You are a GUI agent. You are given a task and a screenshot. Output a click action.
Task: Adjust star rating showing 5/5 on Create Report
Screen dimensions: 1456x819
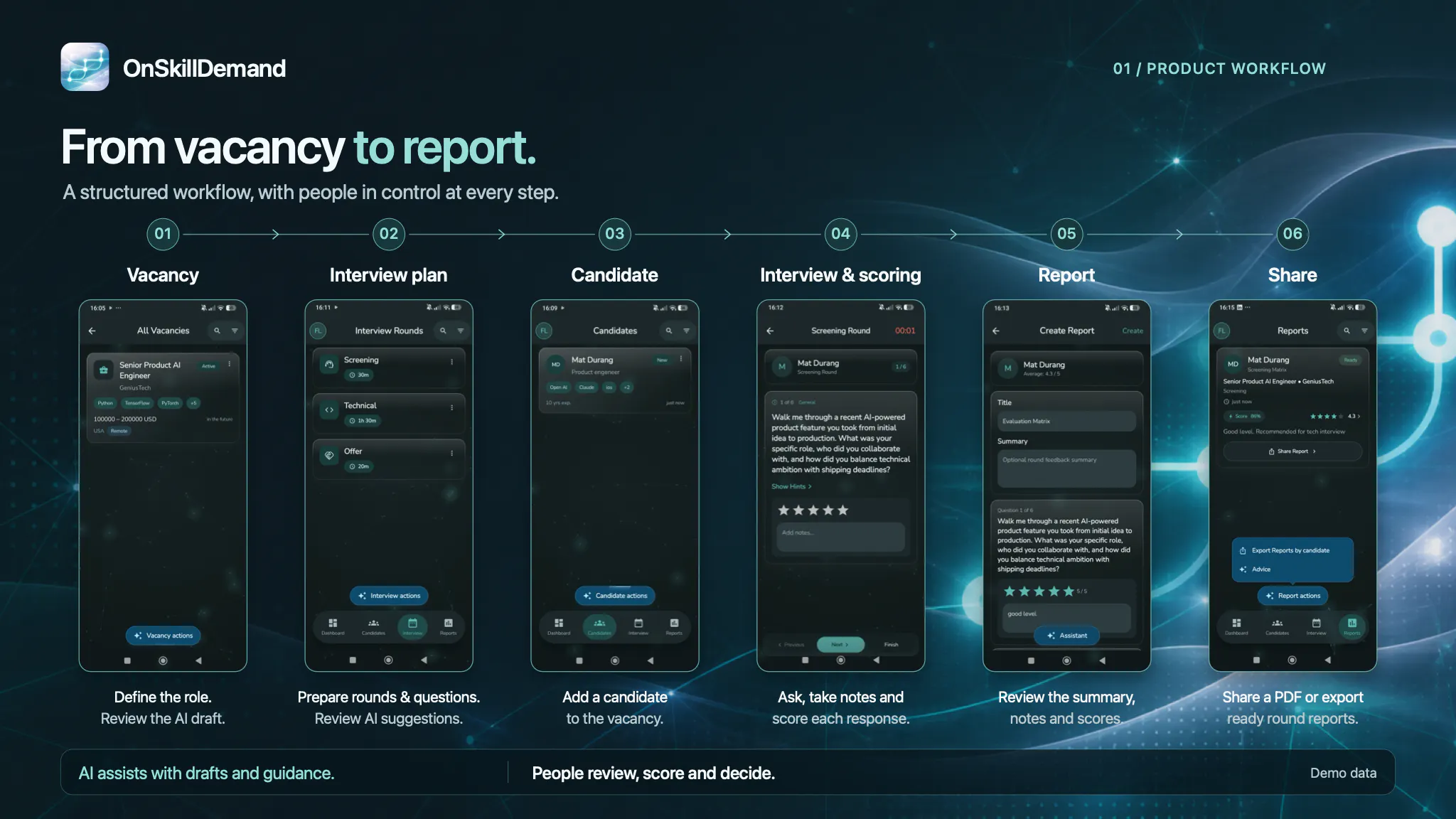tap(1039, 591)
